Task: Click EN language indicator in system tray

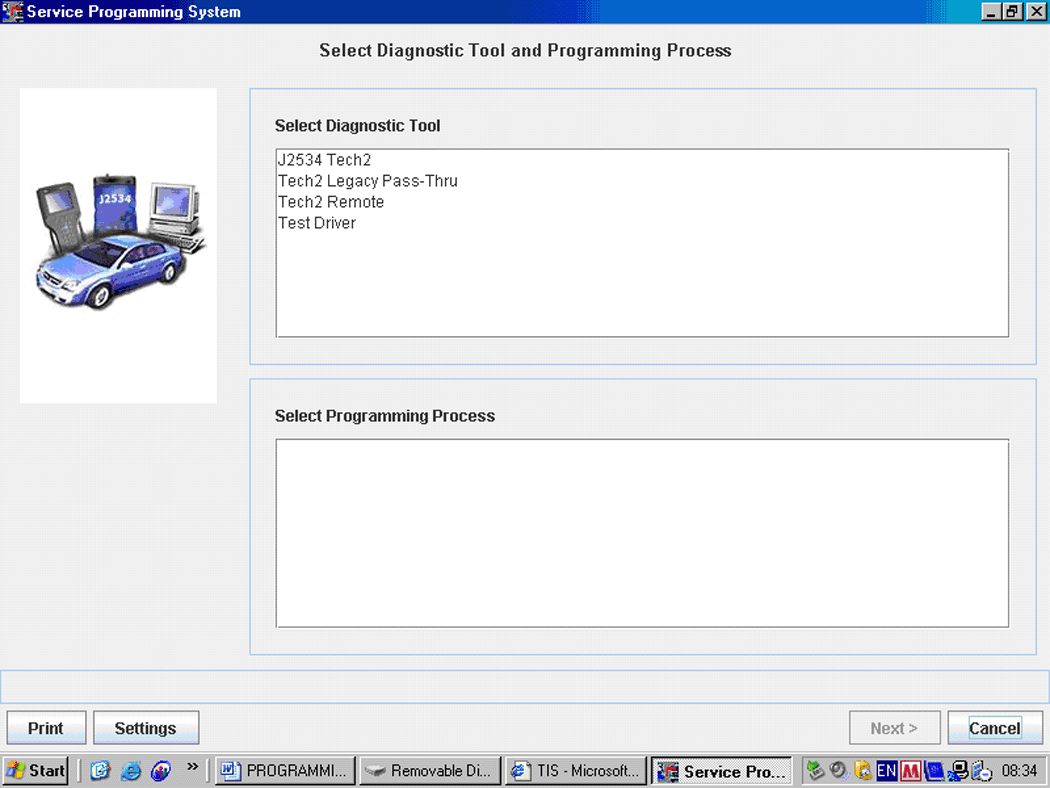Action: (x=886, y=771)
